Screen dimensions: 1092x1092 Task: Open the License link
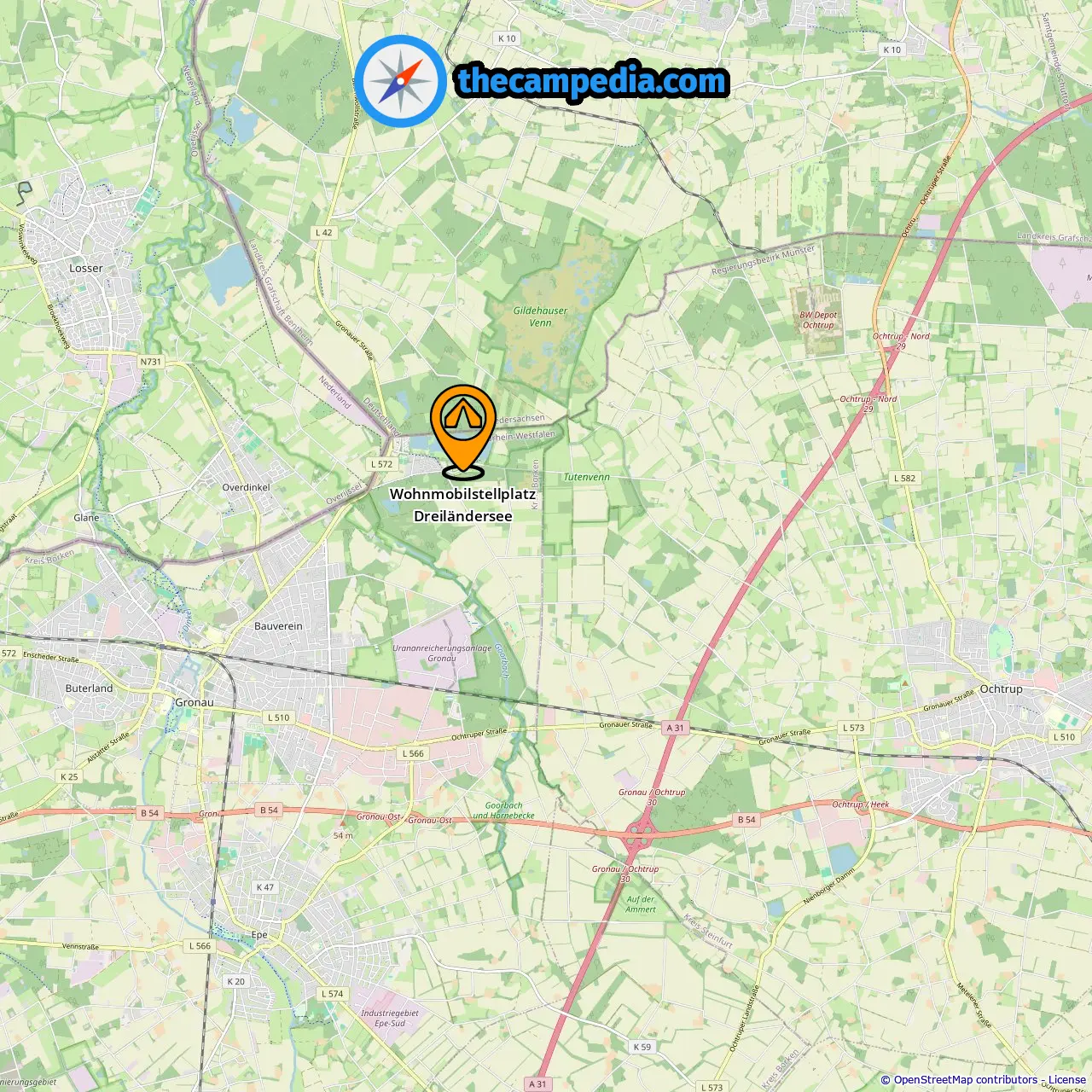1067,1079
